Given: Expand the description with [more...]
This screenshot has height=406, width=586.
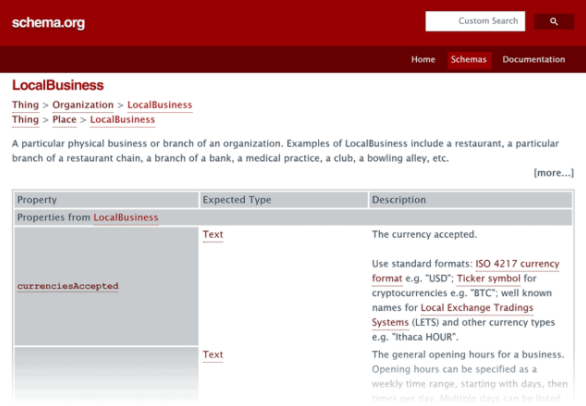Looking at the screenshot, I should [553, 173].
